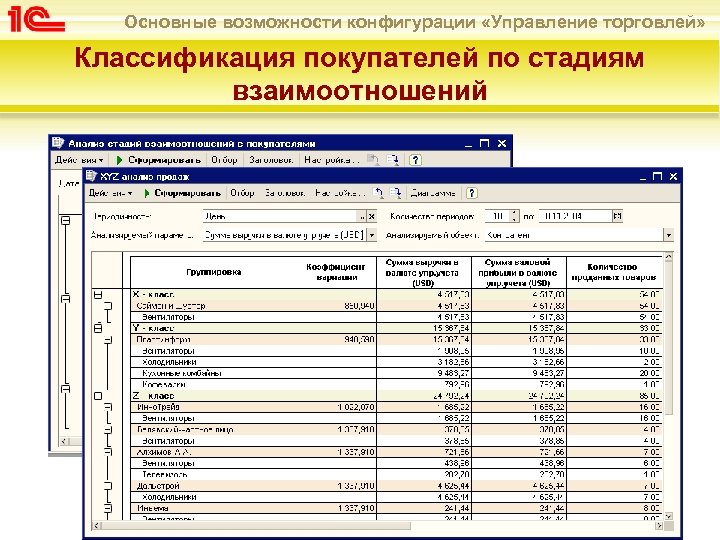The image size is (720, 540).
Task: Click horizontal scroll left arrow in back window
Action: point(64,441)
